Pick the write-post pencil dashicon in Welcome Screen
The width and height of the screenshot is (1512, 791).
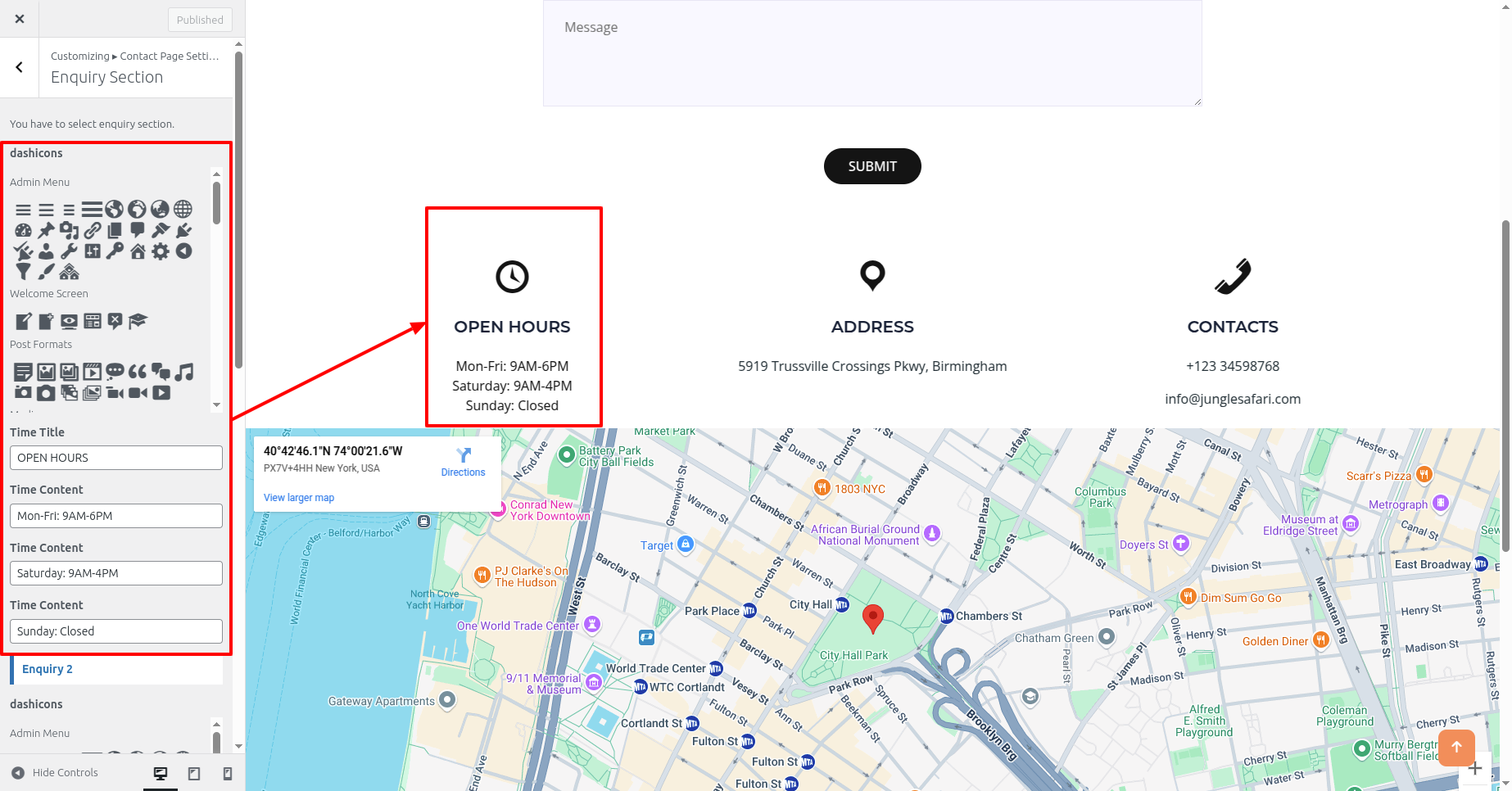(23, 321)
